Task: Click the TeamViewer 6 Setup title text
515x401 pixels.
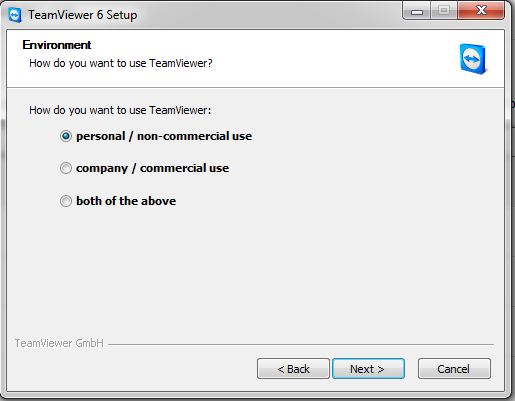Action: click(83, 15)
